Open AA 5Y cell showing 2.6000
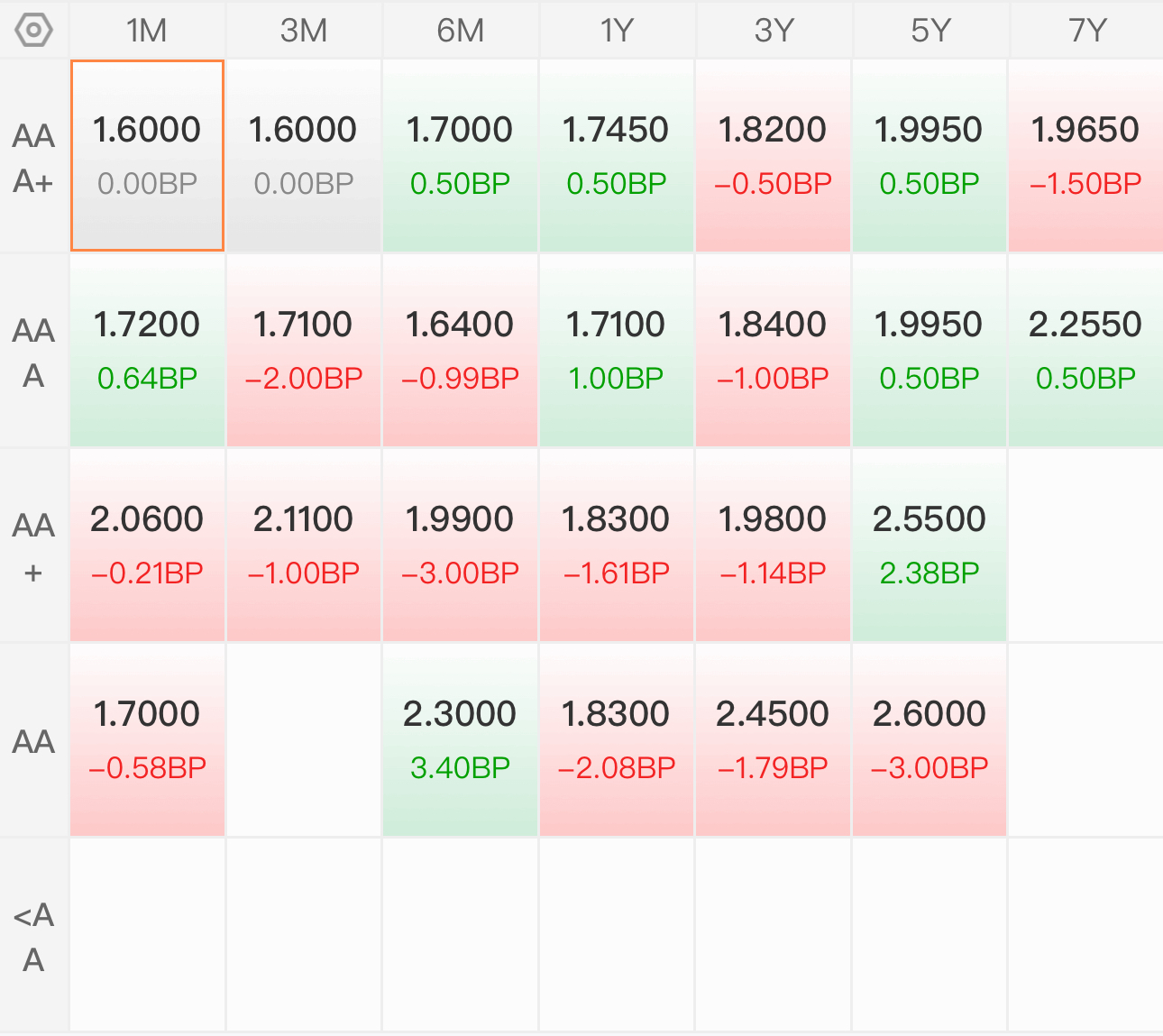1163x1036 pixels. point(929,740)
